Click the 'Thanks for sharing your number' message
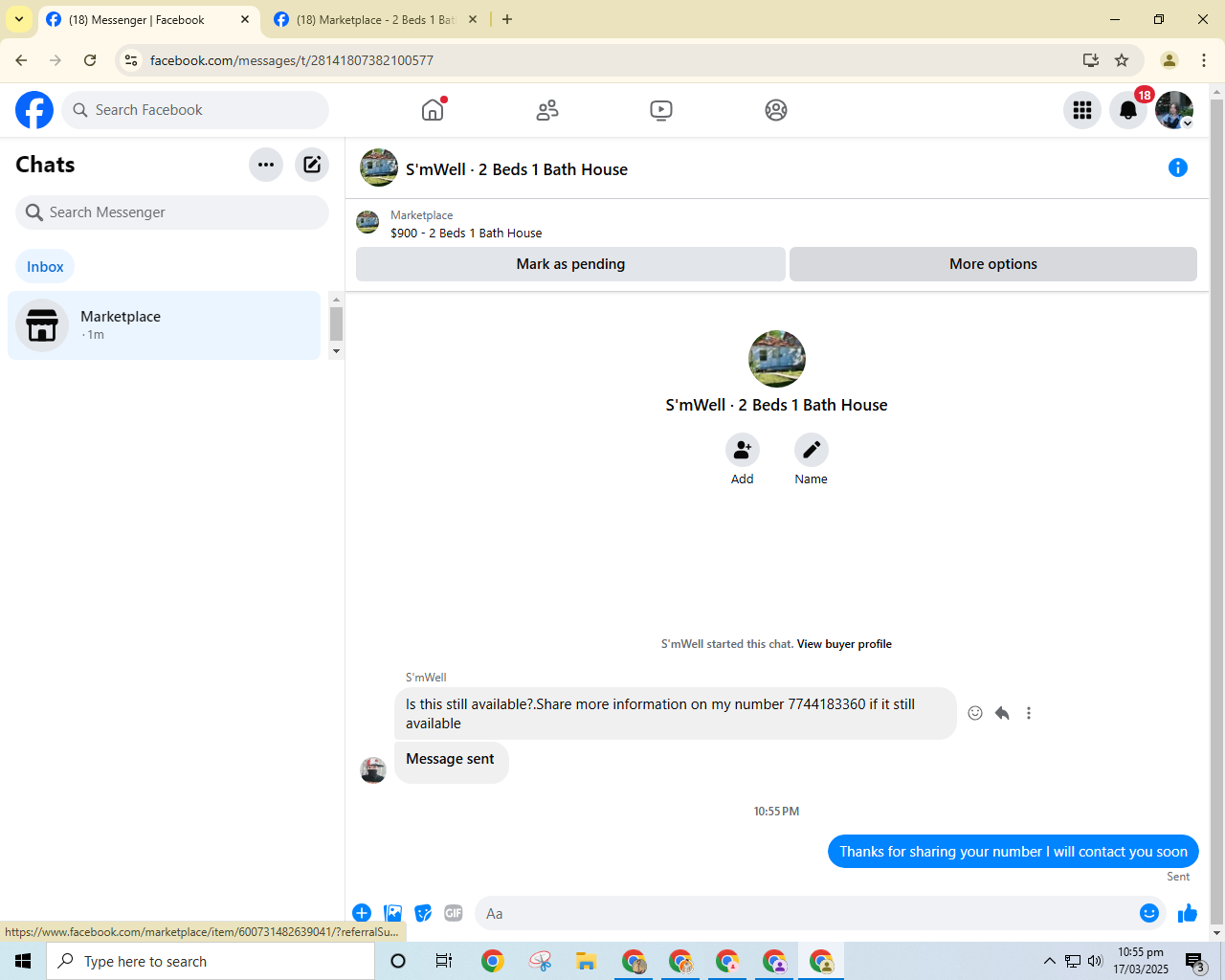1225x980 pixels. [x=1013, y=852]
